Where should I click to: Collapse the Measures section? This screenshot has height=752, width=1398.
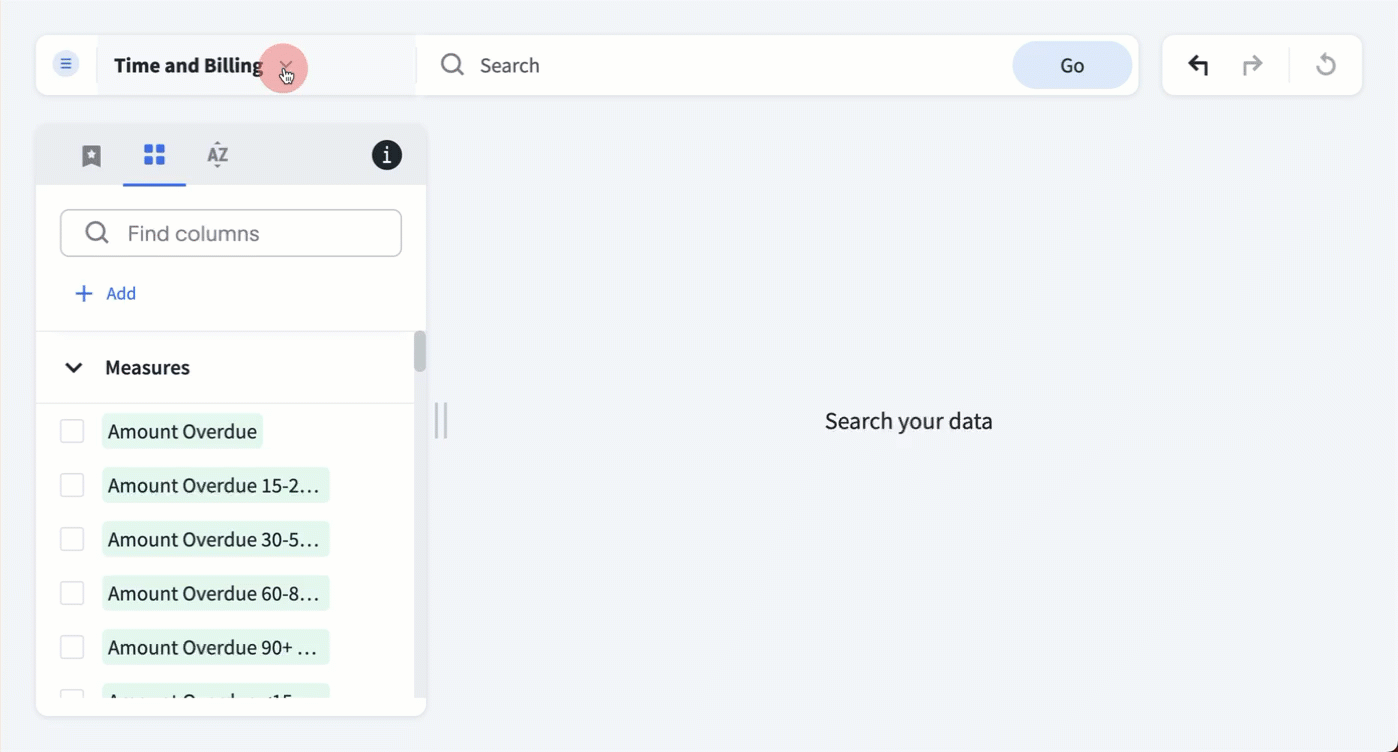pyautogui.click(x=73, y=368)
